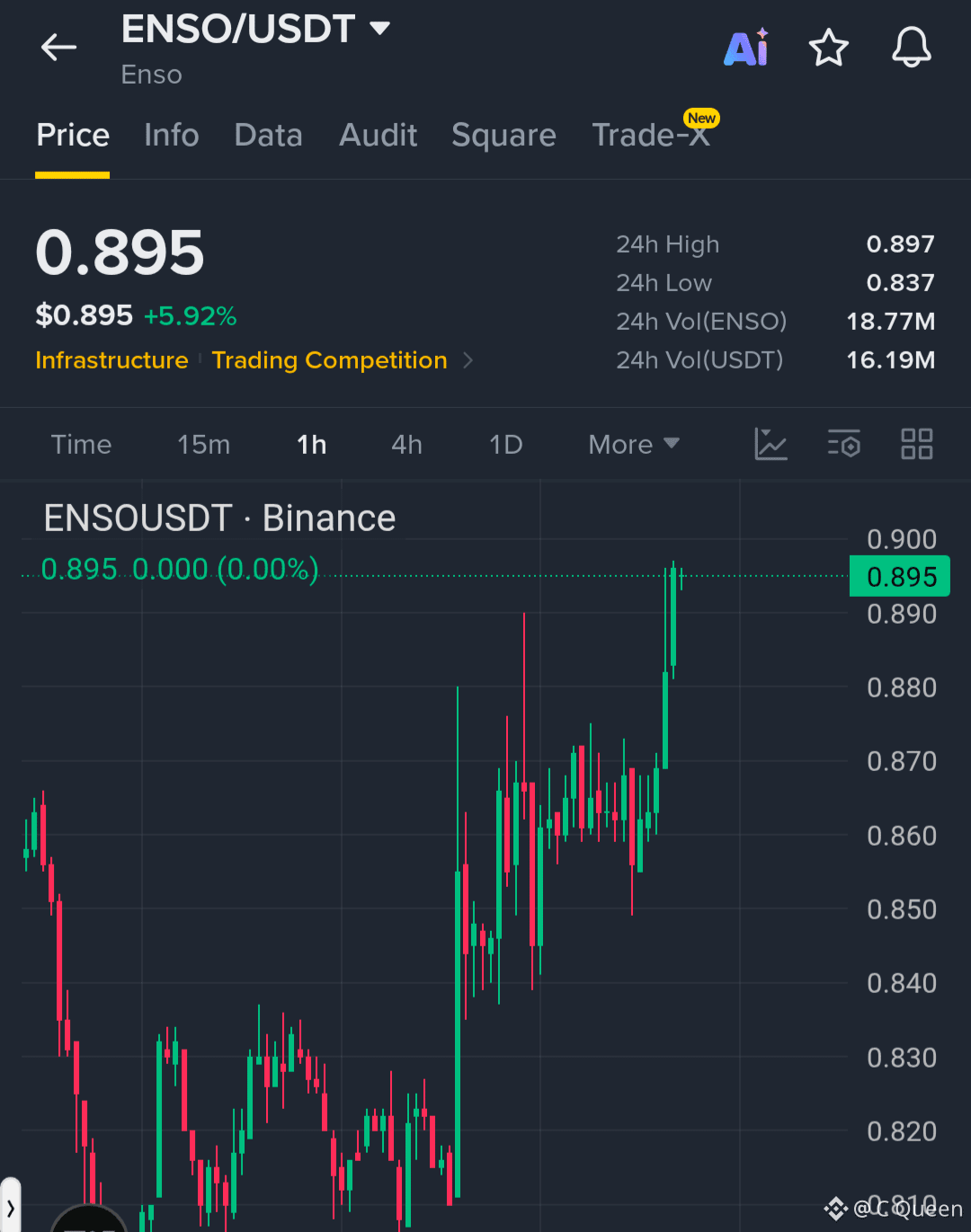Tap the green 0.895 price label on axis

click(900, 576)
